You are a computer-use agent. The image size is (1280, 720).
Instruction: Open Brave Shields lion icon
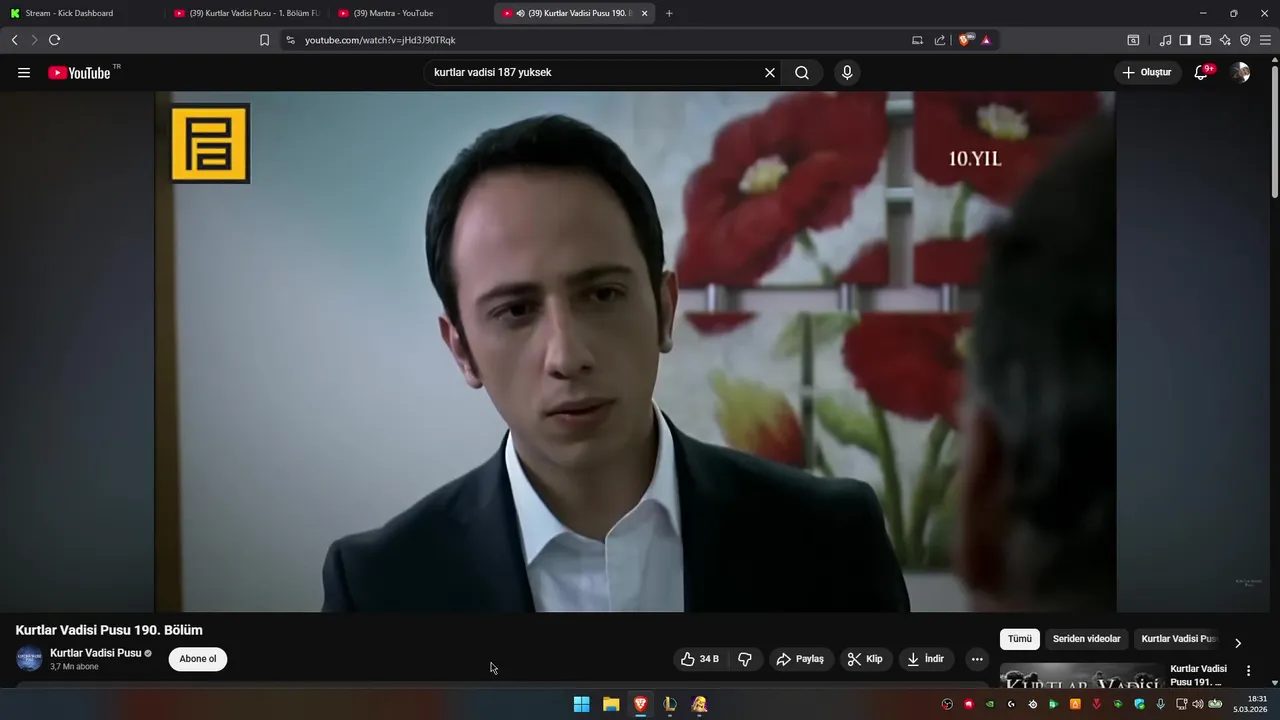tap(965, 40)
